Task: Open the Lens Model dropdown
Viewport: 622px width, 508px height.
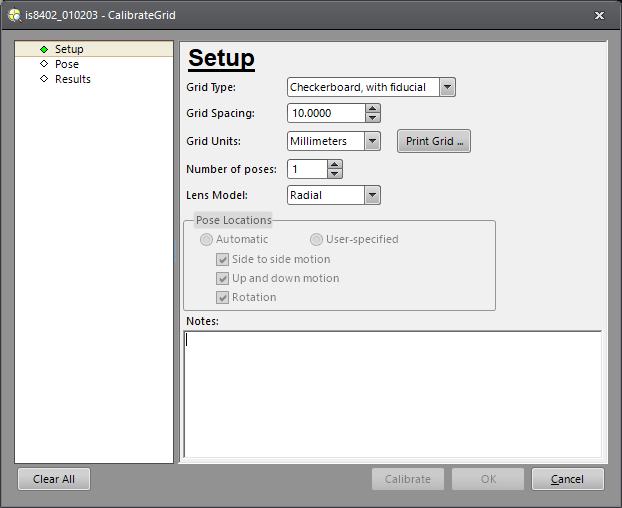Action: click(x=372, y=195)
